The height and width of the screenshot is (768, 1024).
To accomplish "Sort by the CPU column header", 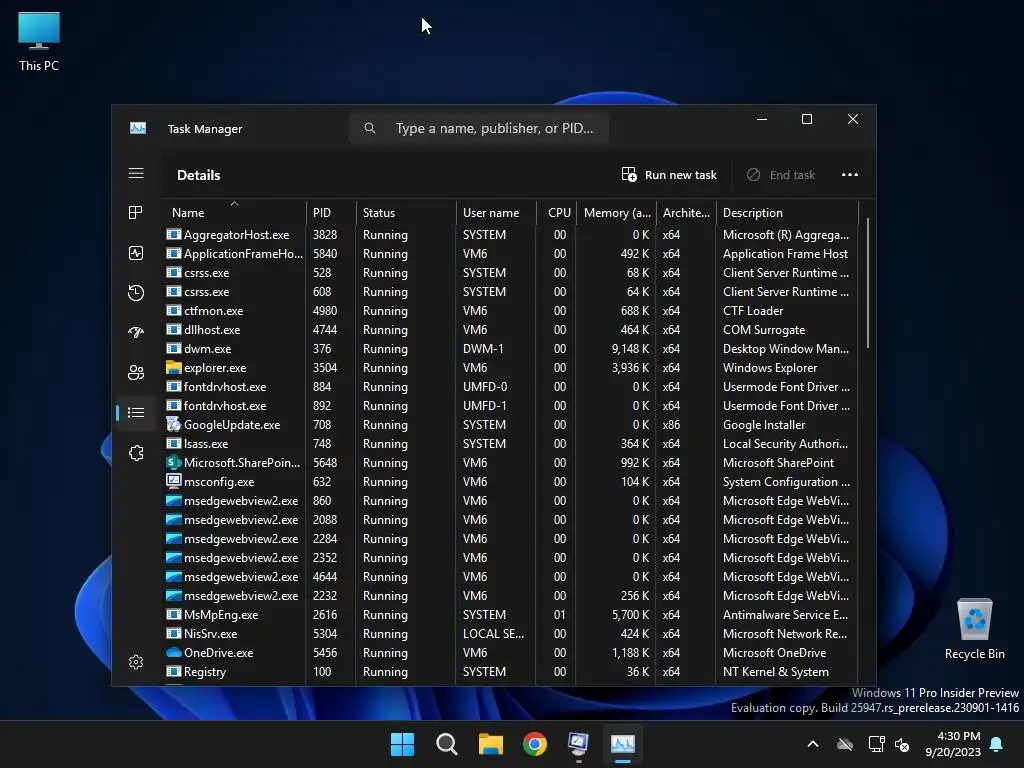I will point(556,212).
